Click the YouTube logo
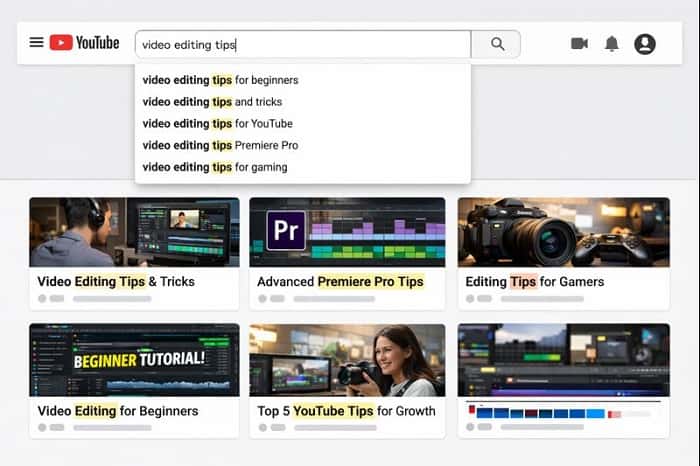This screenshot has width=700, height=466. click(84, 43)
